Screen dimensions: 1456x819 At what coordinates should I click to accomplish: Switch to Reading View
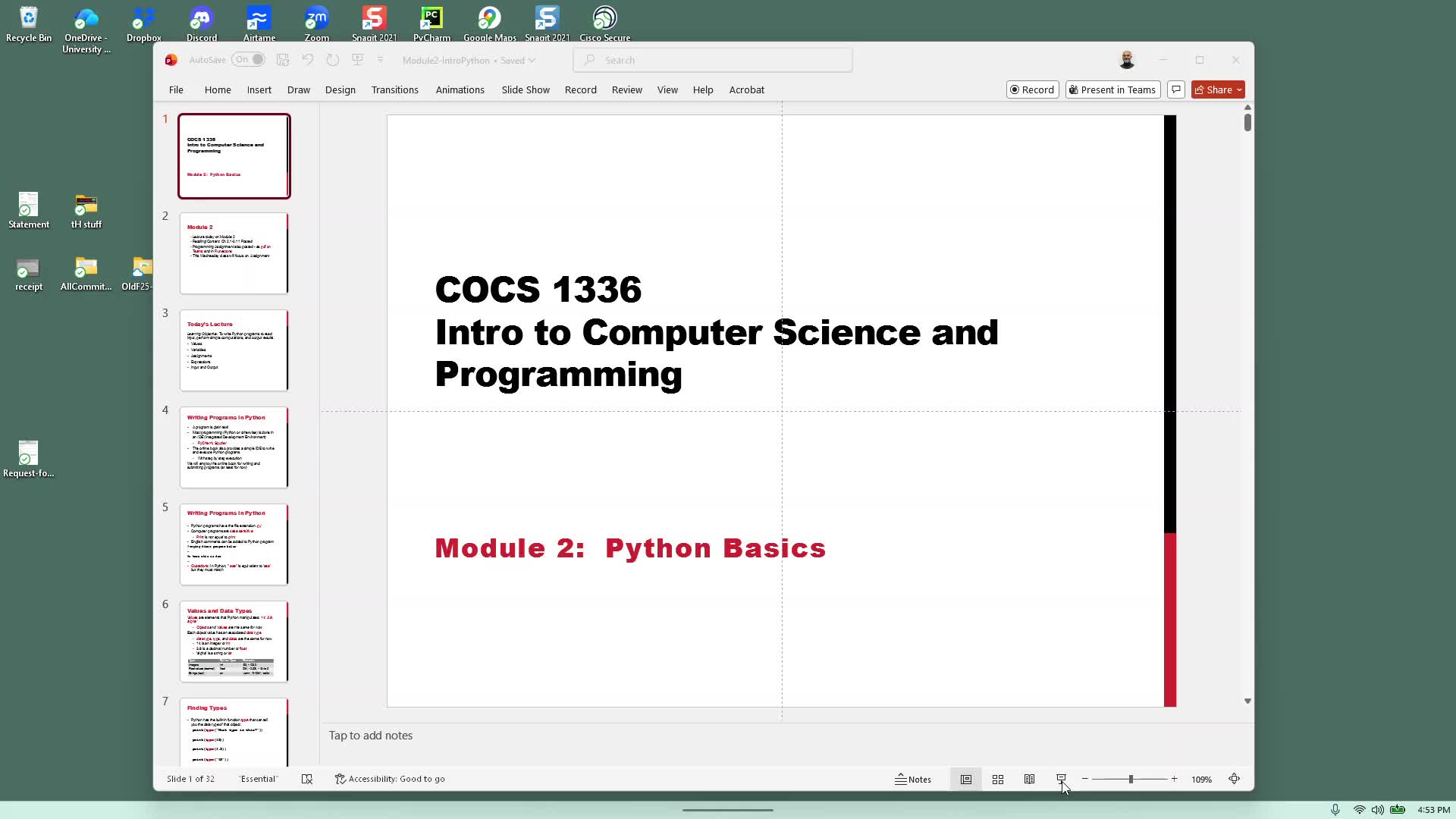[1029, 780]
